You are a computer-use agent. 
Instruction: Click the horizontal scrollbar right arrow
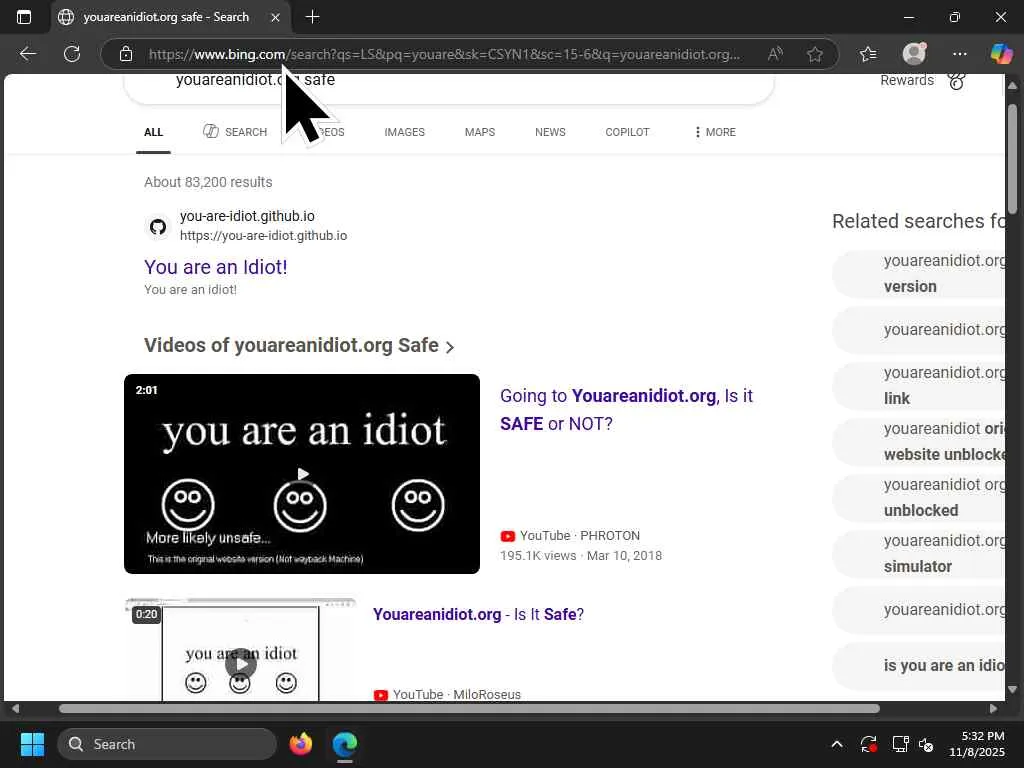993,709
